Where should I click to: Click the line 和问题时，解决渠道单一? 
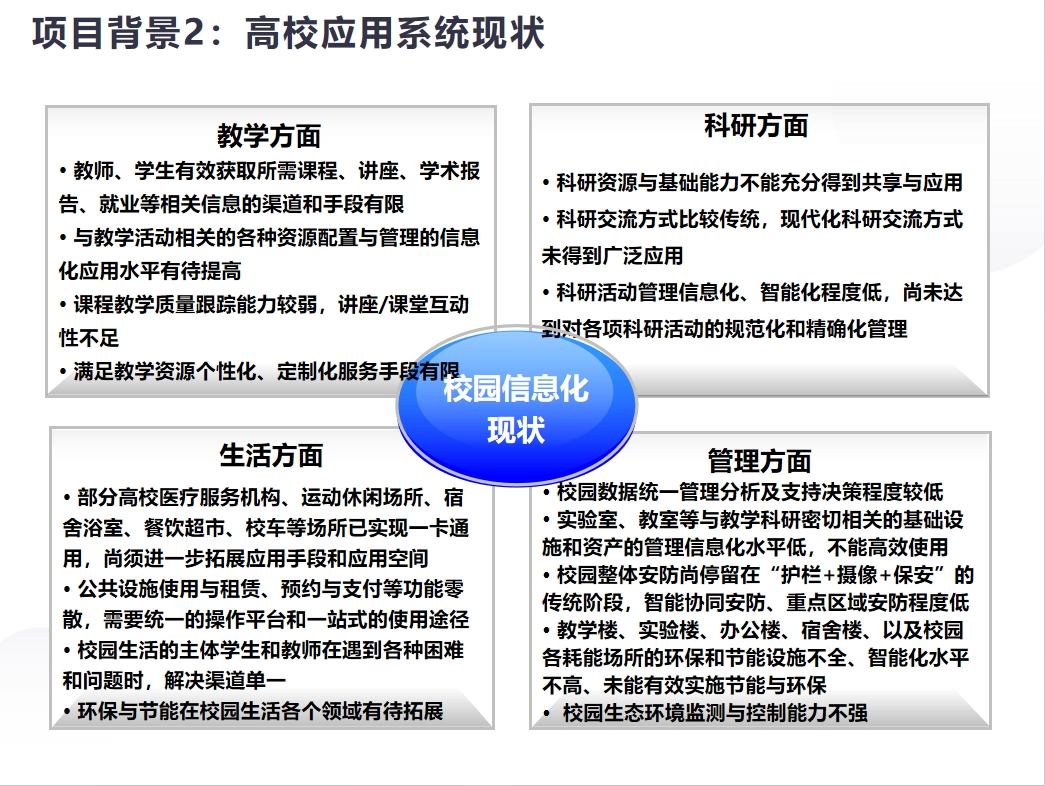[x=175, y=681]
